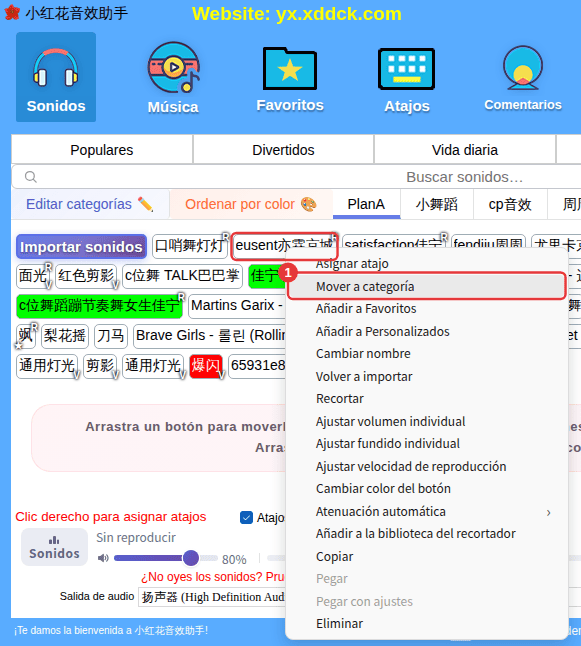Choose Añadir a Favoritos

tap(427, 309)
